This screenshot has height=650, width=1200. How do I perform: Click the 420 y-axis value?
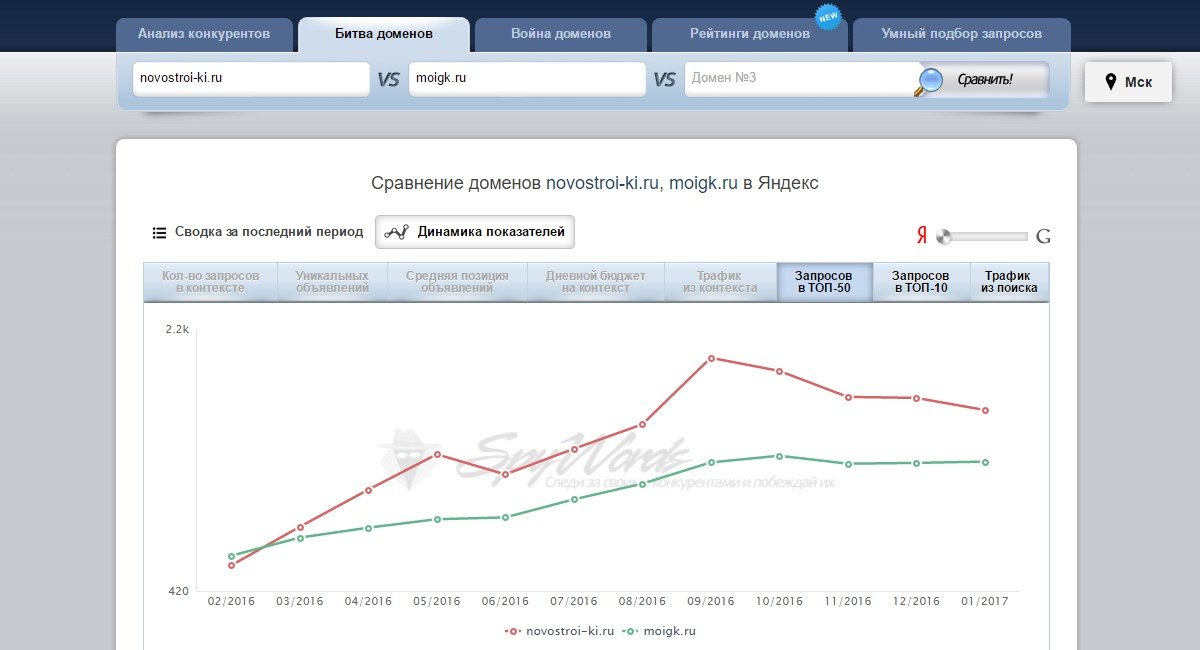click(x=178, y=591)
